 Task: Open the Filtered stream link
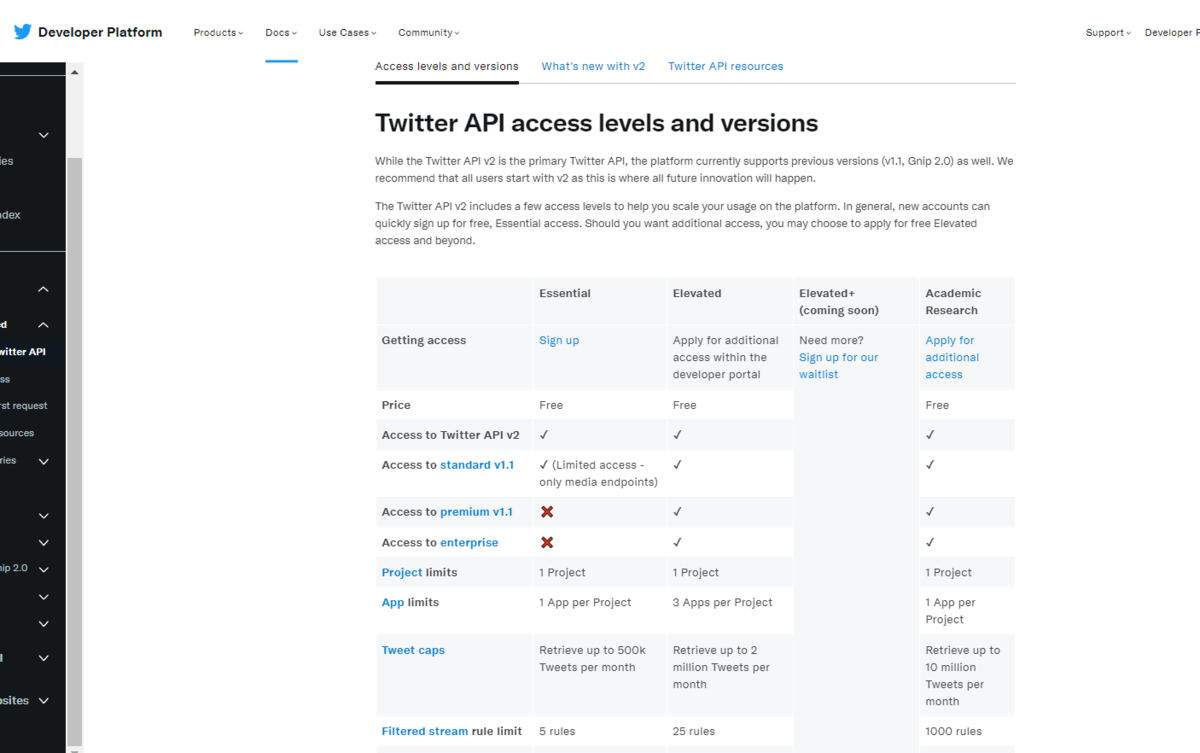[x=425, y=732]
